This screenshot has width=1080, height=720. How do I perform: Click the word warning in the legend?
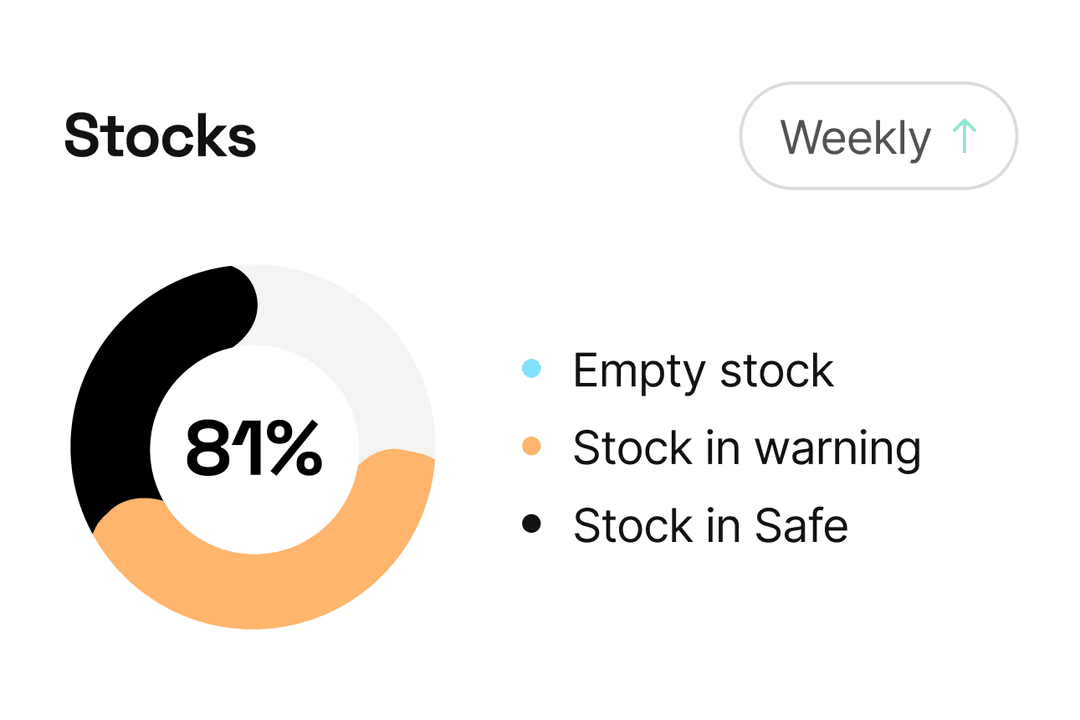[837, 448]
